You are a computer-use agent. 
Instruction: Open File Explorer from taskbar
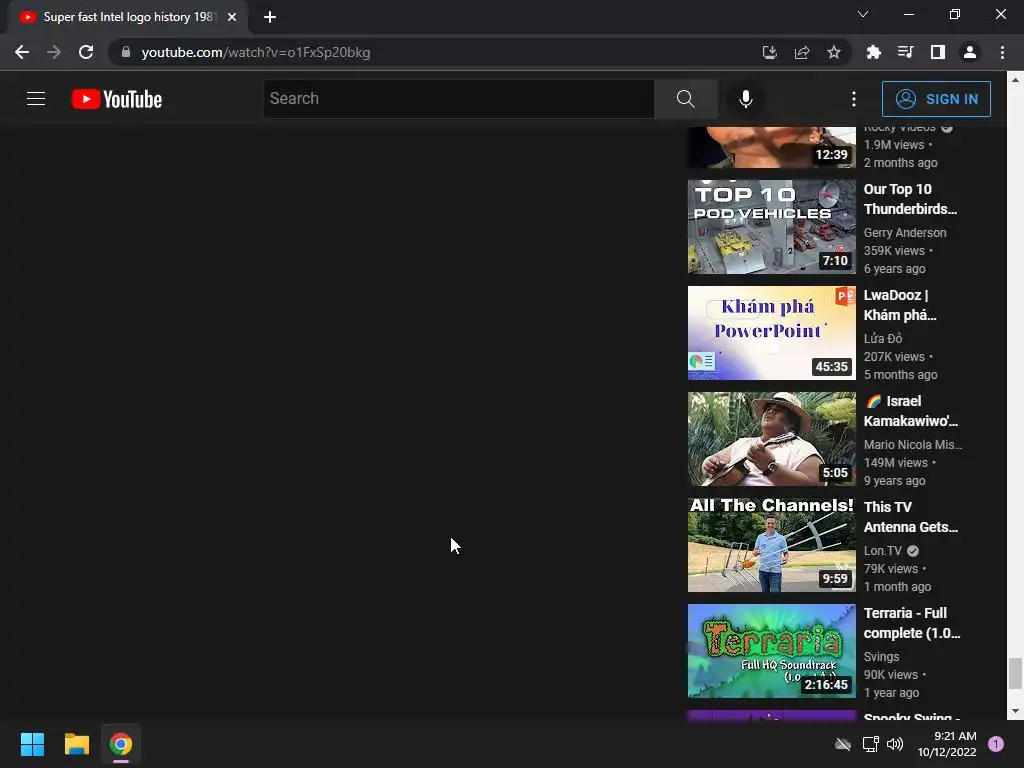(x=76, y=744)
